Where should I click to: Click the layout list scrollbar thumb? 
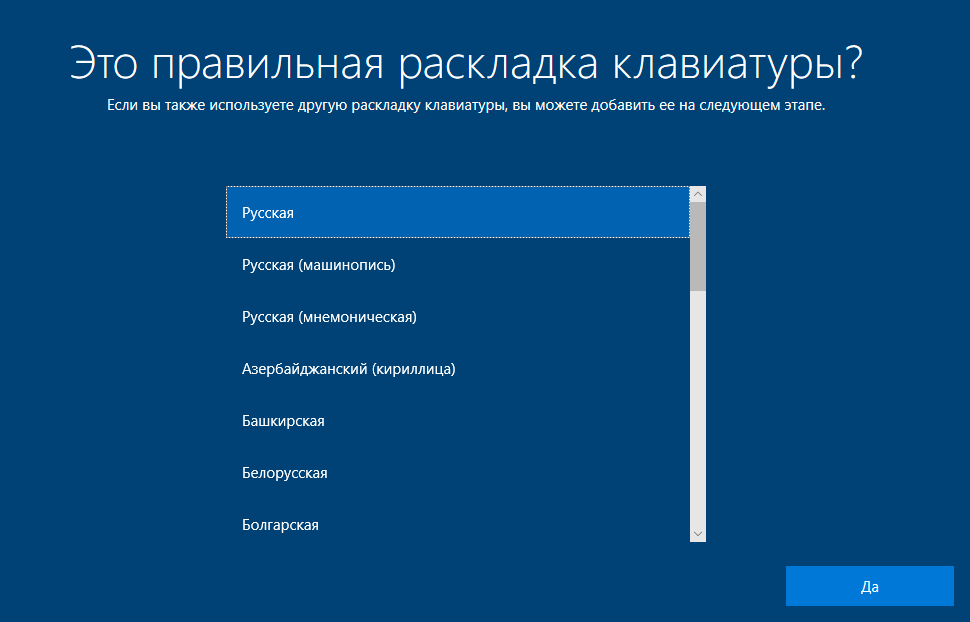click(x=698, y=246)
